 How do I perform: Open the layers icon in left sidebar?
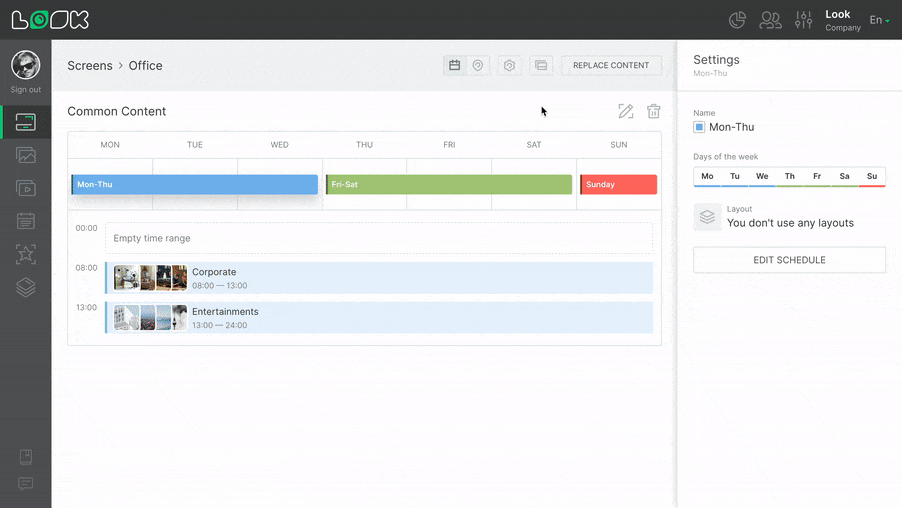[x=26, y=287]
